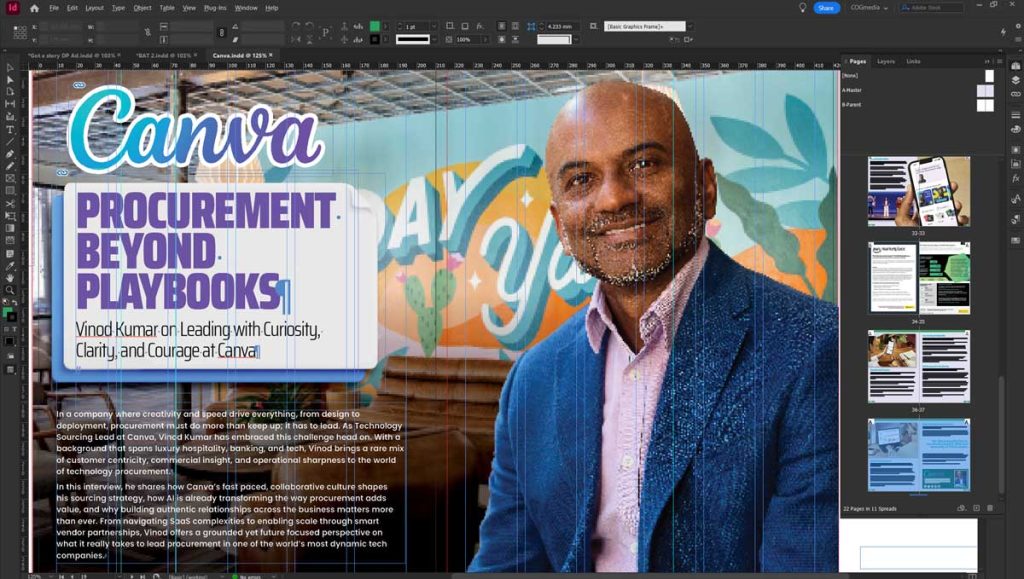The height and width of the screenshot is (579, 1024).
Task: Open the opacity 100% dropdown
Action: (485, 40)
